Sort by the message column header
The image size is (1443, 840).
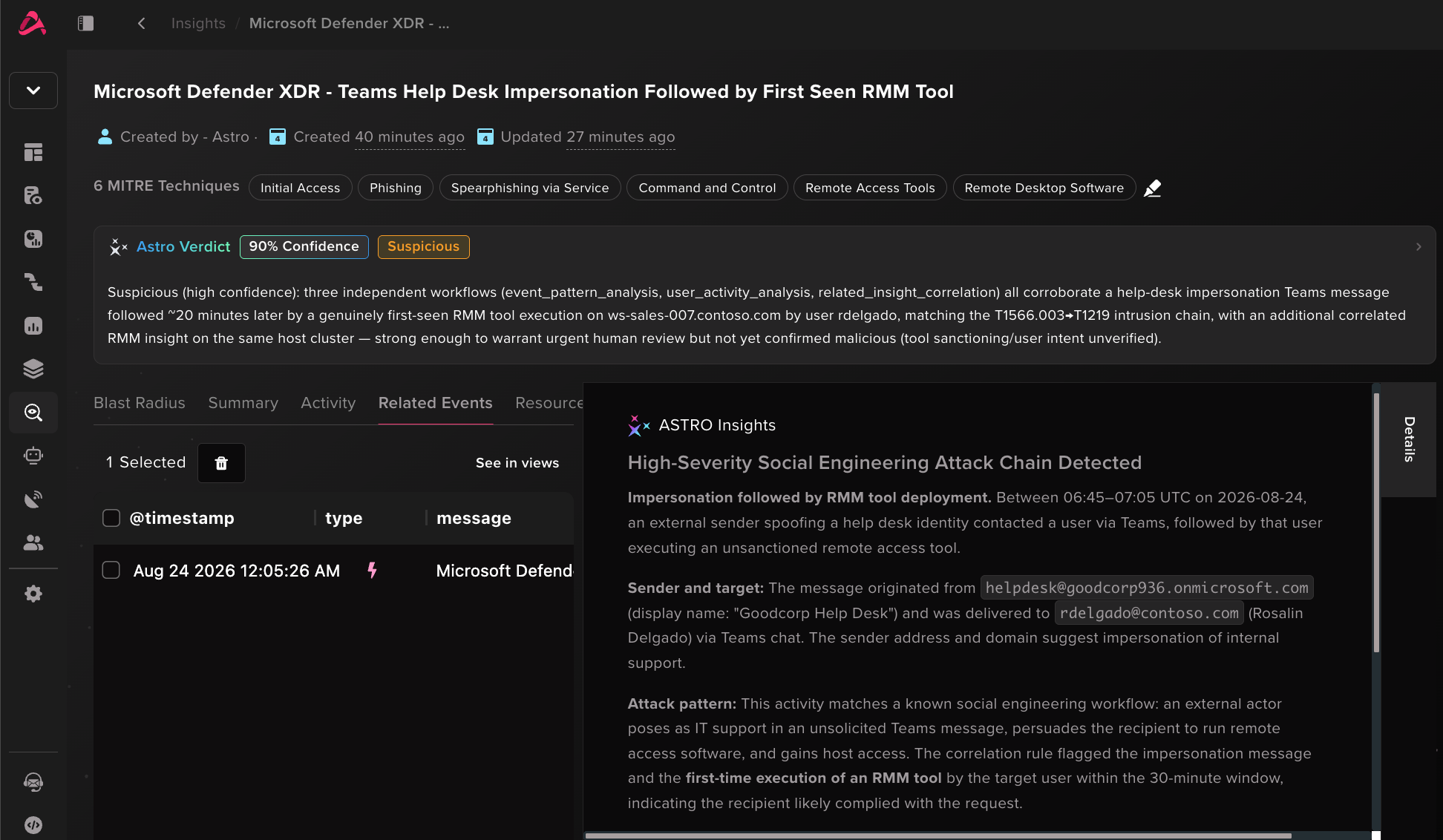pos(474,518)
